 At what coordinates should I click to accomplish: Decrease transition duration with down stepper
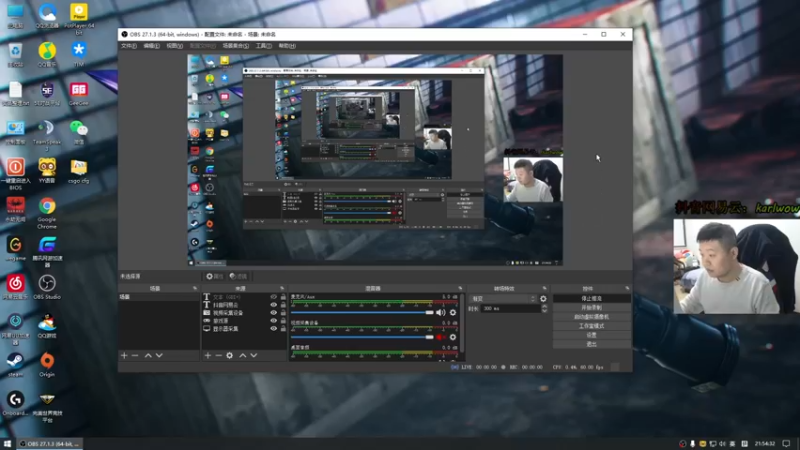coord(544,310)
